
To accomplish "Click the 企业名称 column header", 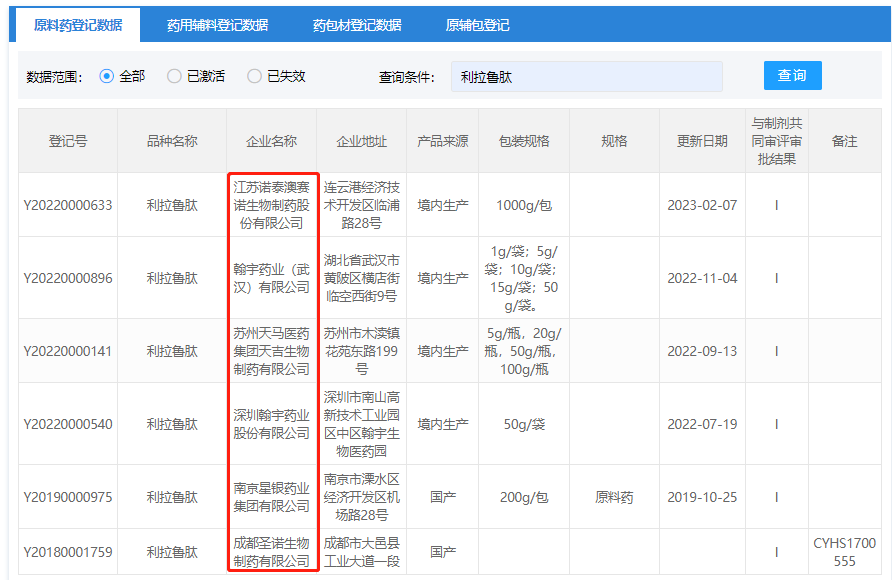I will click(x=271, y=141).
